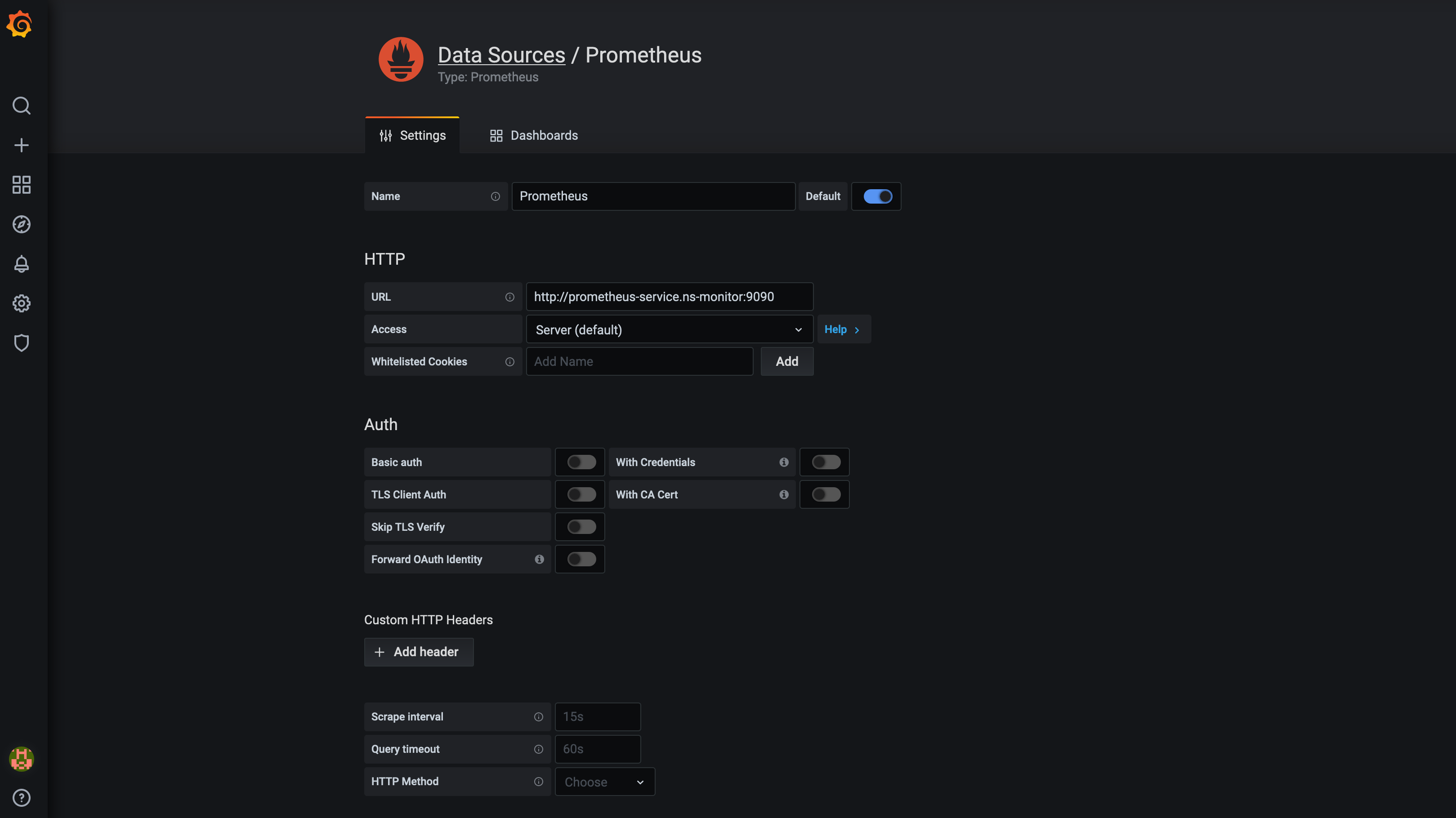The width and height of the screenshot is (1456, 818).
Task: Click the Data Sources breadcrumb link
Action: tap(501, 55)
